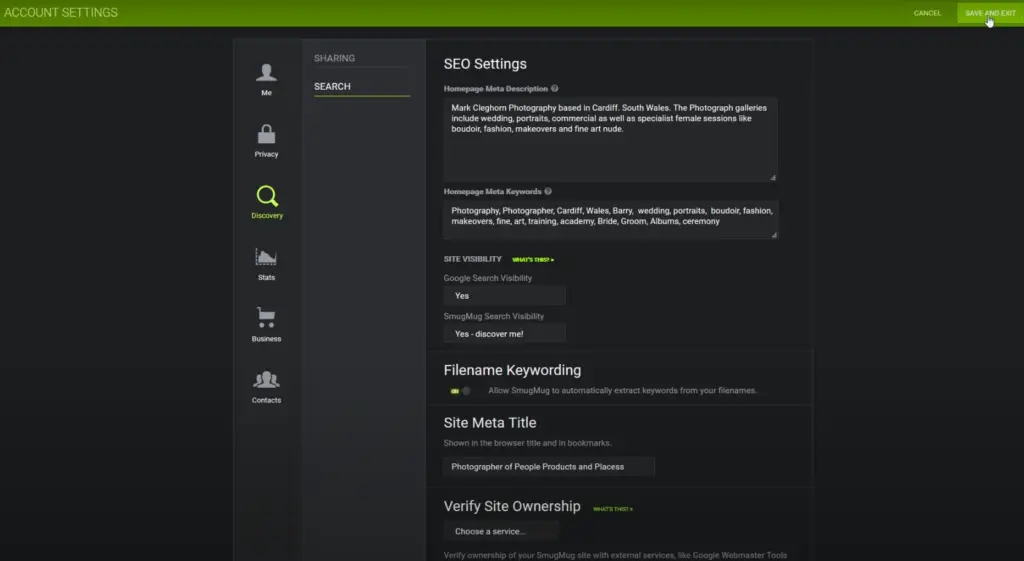Click help icon beside Homepage Meta Description
1024x561 pixels.
pos(554,89)
